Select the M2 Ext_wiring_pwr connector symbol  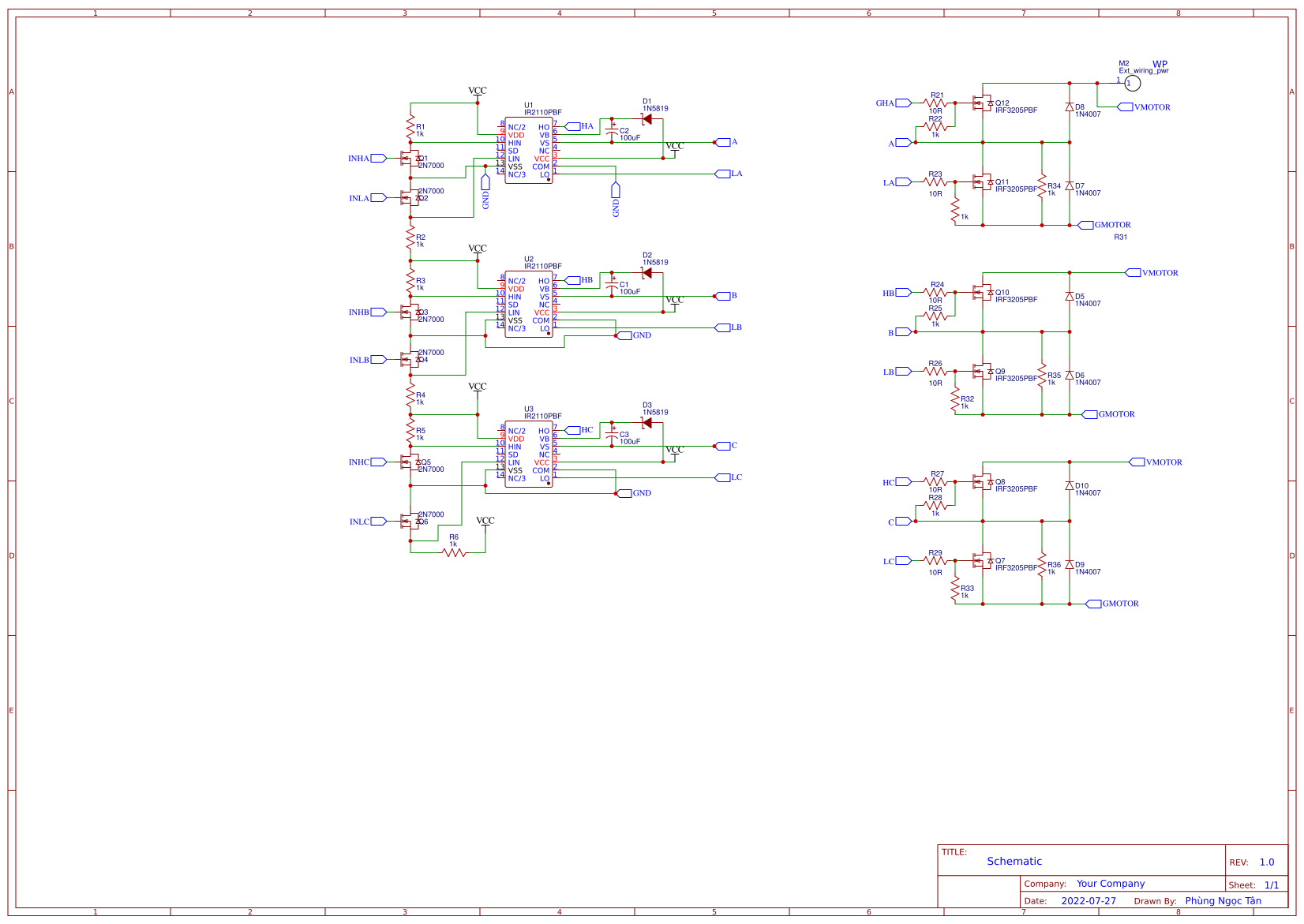[x=1133, y=81]
